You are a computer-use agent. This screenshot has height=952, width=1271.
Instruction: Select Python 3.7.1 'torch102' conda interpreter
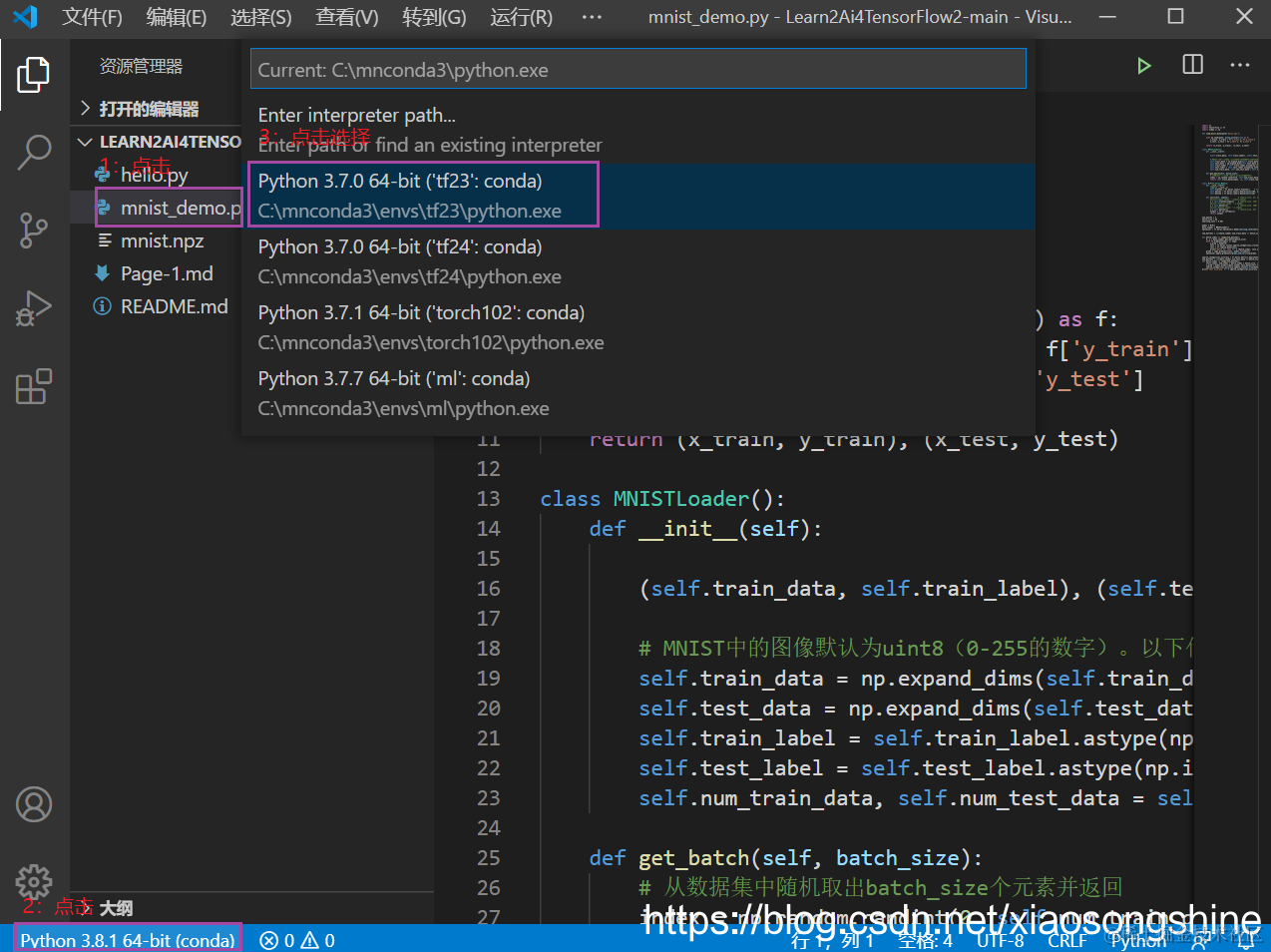[x=637, y=327]
